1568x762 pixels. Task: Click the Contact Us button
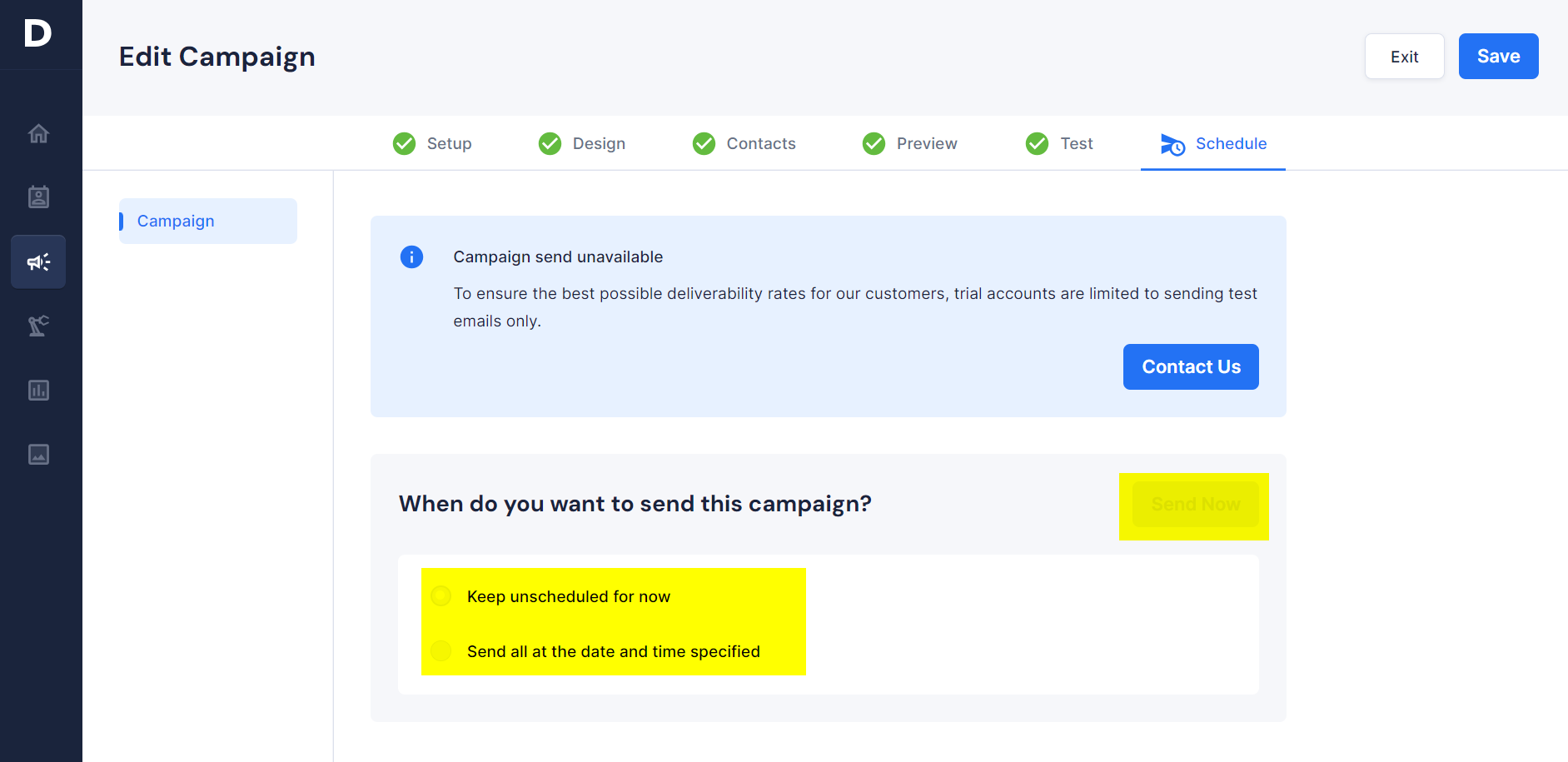pos(1191,366)
